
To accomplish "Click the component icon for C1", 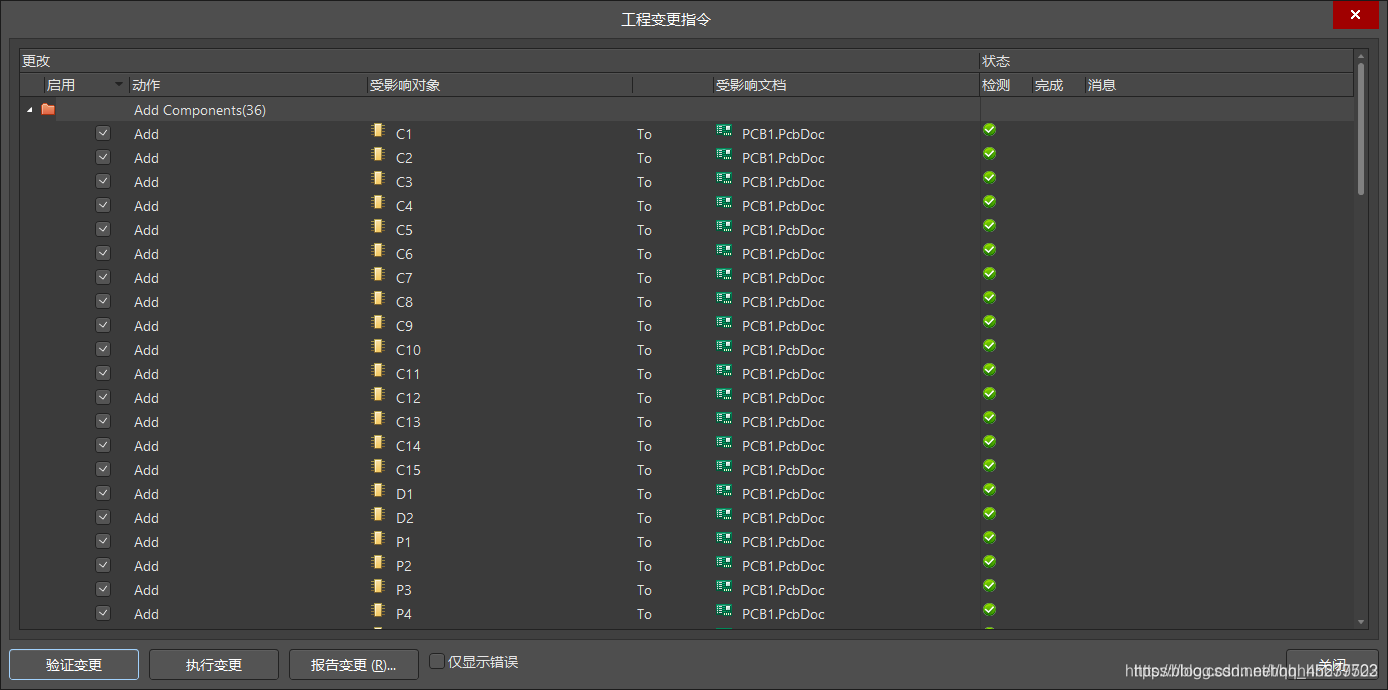I will click(378, 130).
